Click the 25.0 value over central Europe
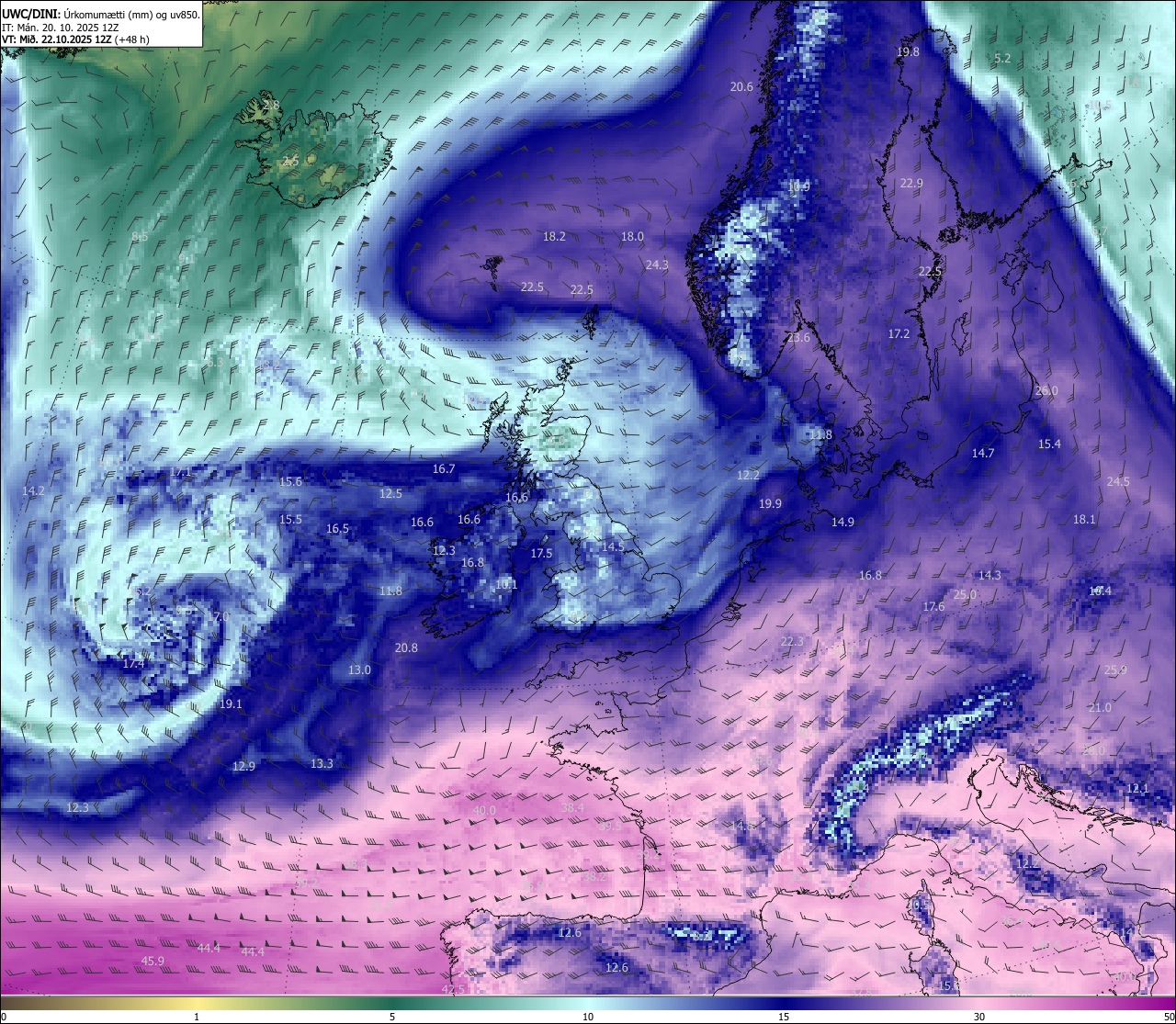Screen dimensions: 1176x1024 pos(965,594)
